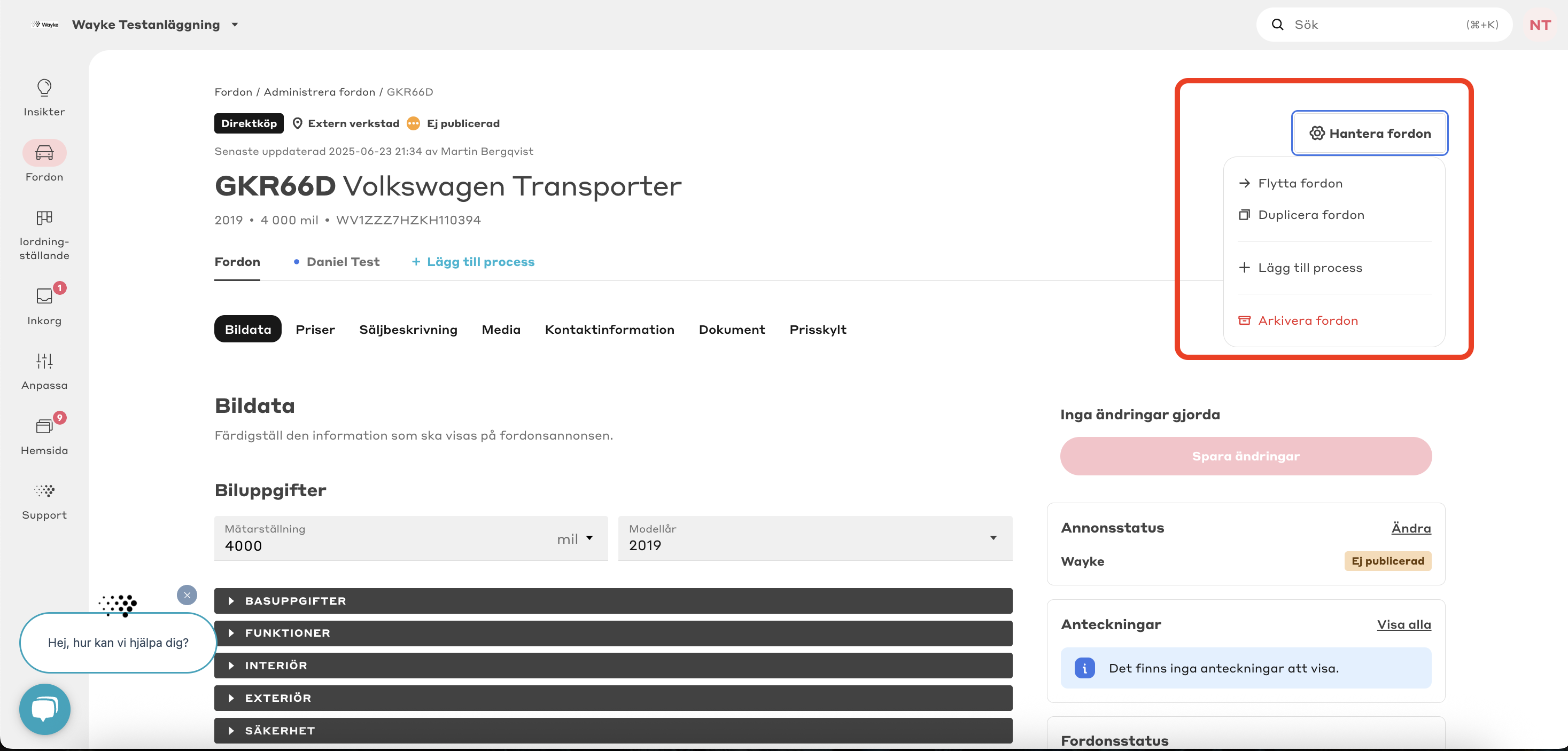Switch to the Media tab

tap(501, 329)
